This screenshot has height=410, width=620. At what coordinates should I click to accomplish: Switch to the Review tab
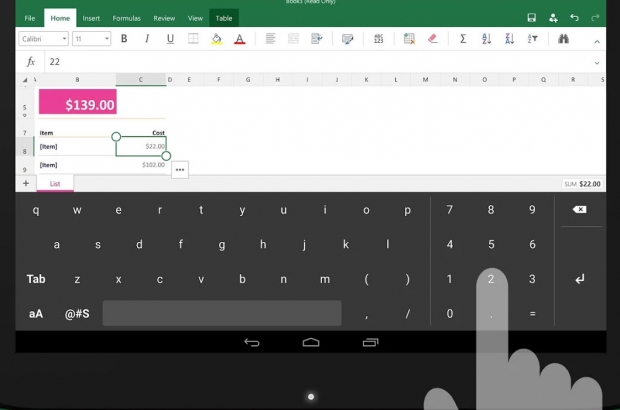[164, 18]
